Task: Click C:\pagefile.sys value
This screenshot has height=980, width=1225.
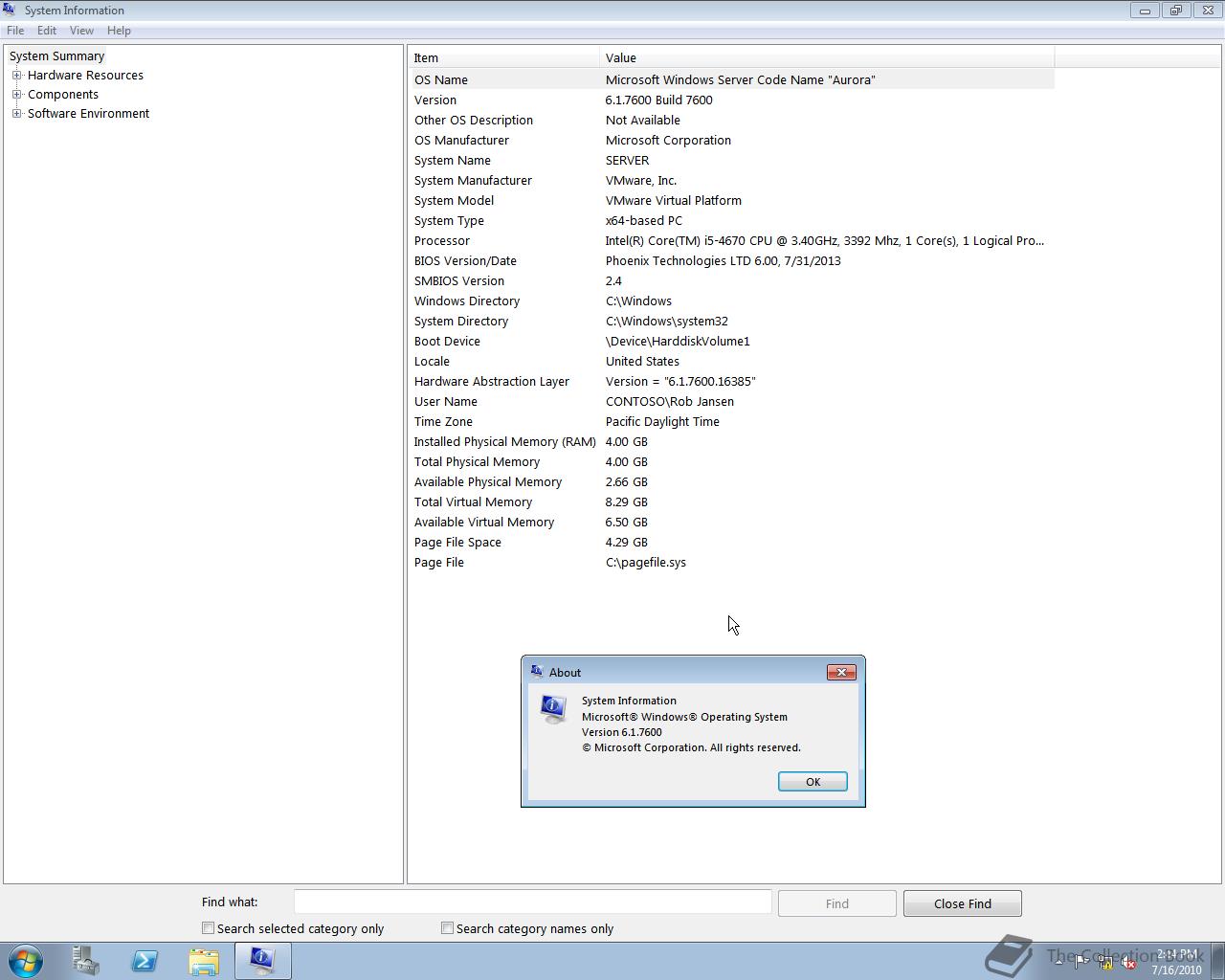Action: pyautogui.click(x=646, y=562)
